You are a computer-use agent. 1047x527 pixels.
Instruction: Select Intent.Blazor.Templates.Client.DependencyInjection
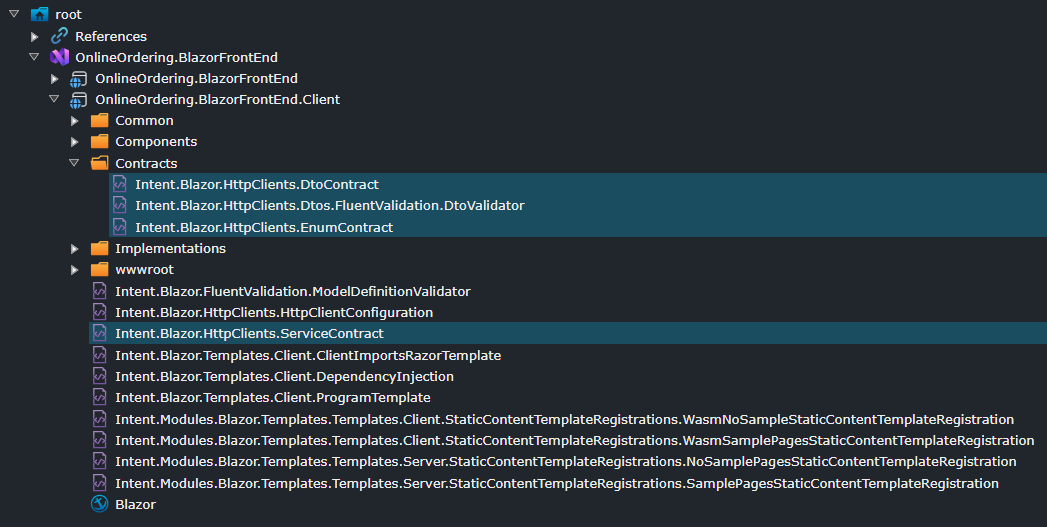click(284, 377)
